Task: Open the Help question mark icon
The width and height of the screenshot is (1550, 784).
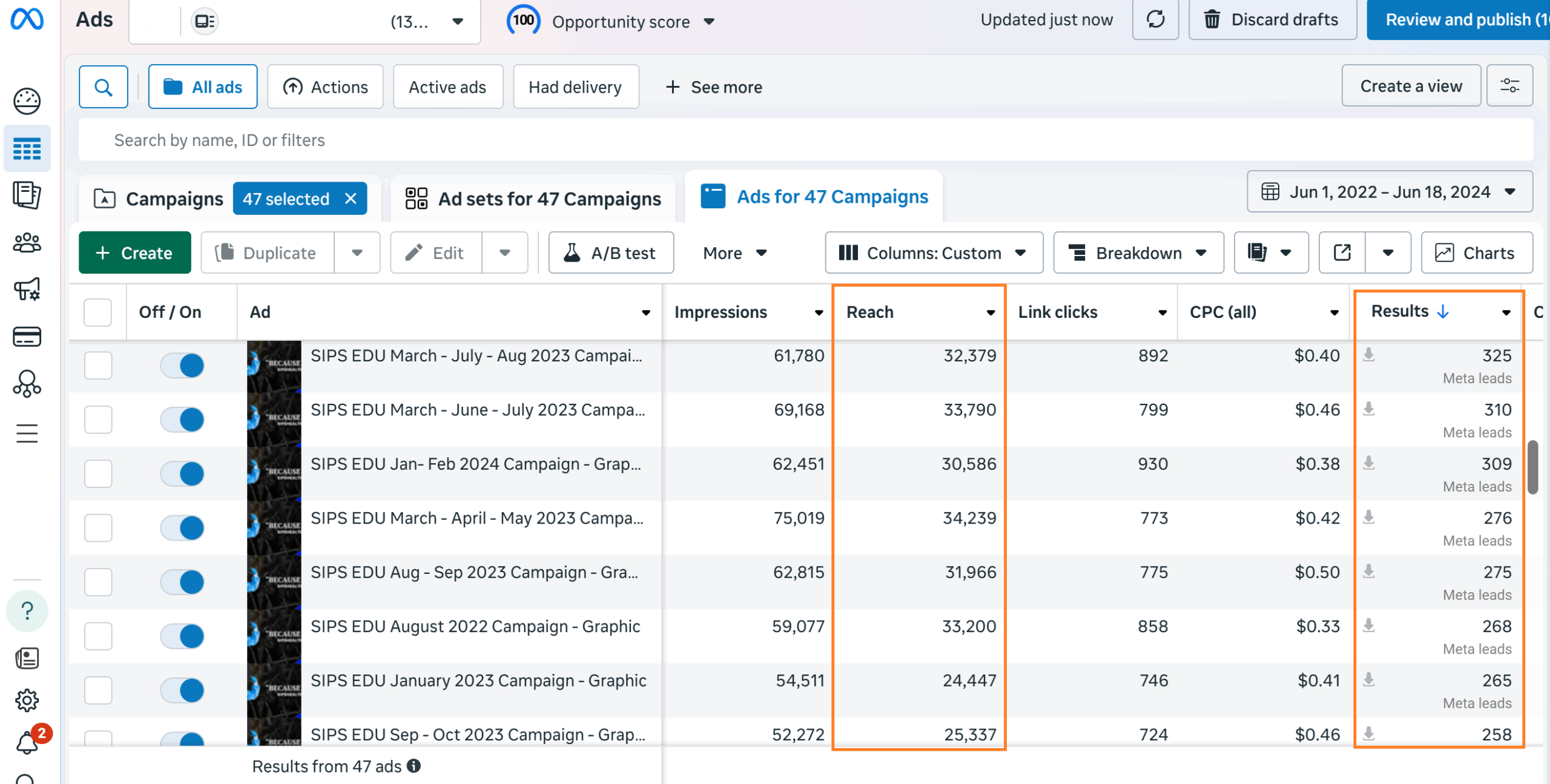Action: pyautogui.click(x=27, y=611)
